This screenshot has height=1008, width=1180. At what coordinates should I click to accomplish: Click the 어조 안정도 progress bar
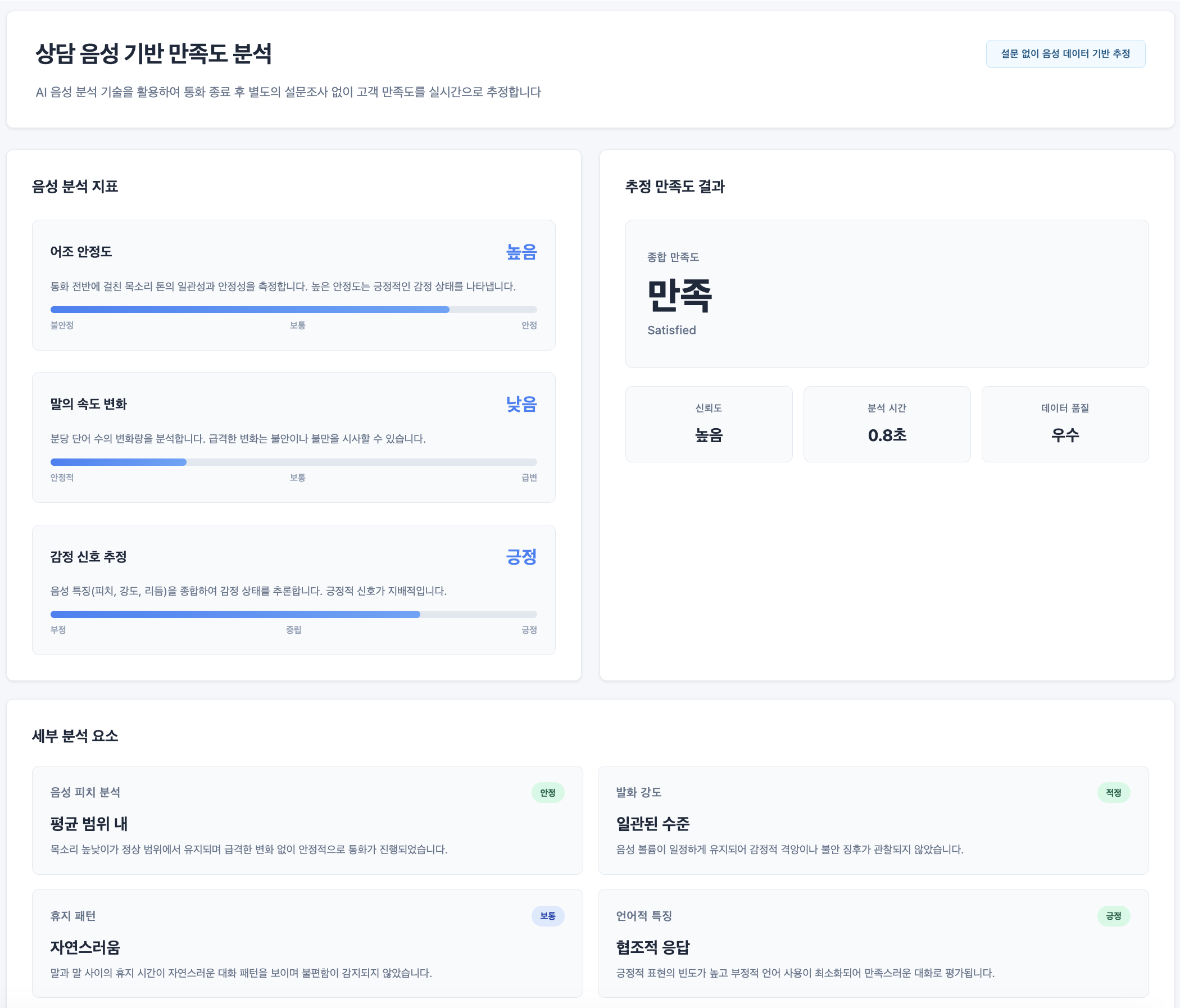pos(293,309)
